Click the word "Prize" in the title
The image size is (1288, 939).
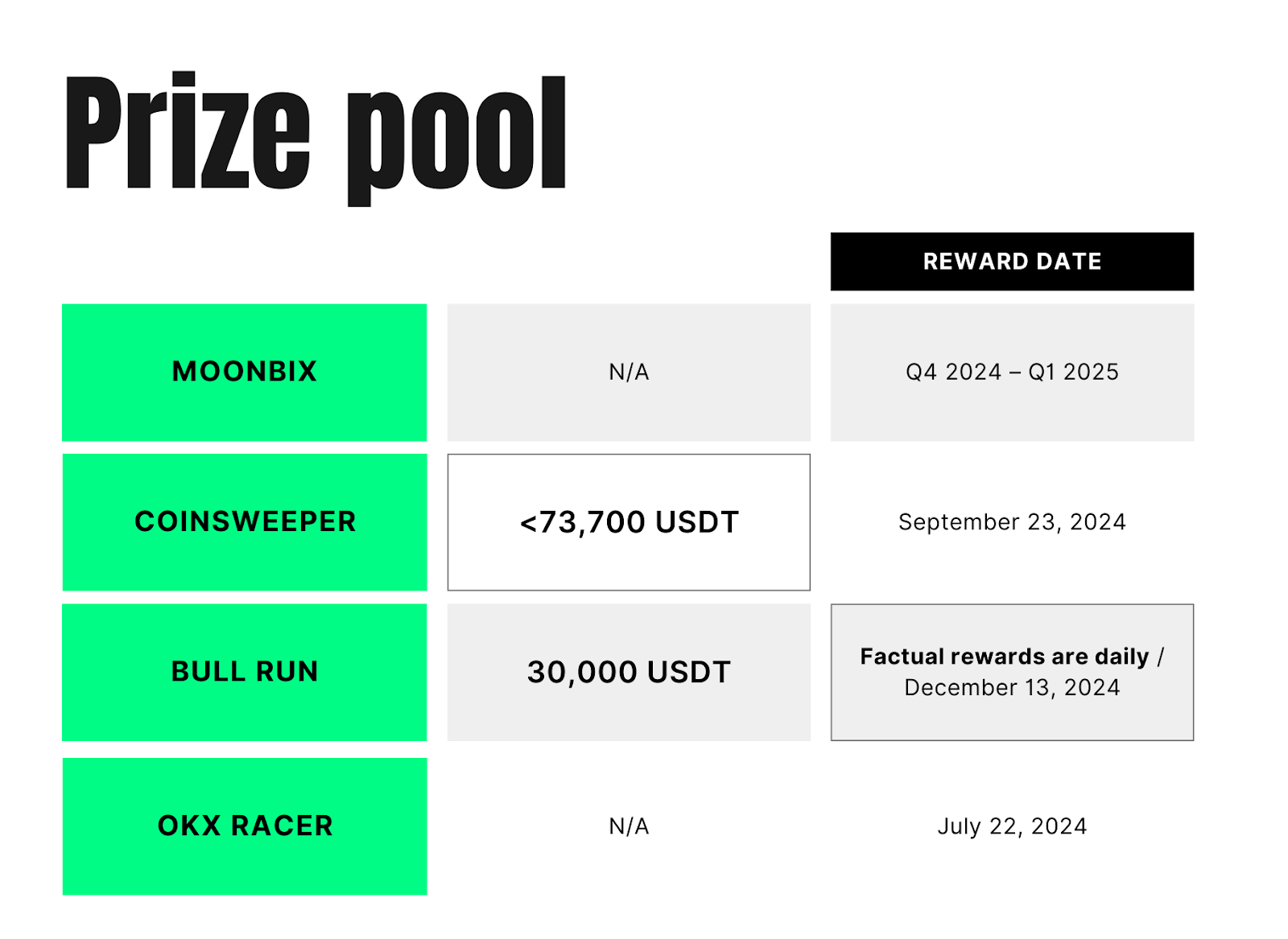[187, 133]
